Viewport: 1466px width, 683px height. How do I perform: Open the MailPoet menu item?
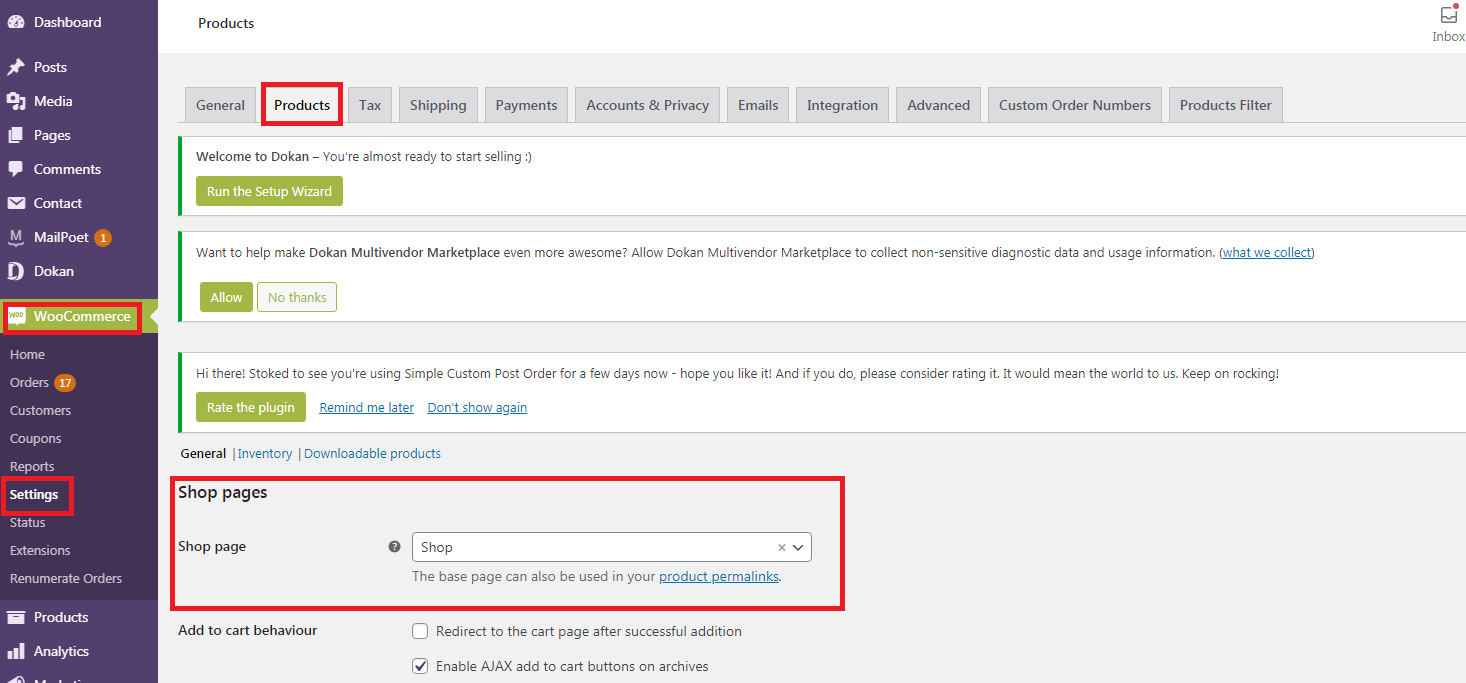[x=61, y=238]
